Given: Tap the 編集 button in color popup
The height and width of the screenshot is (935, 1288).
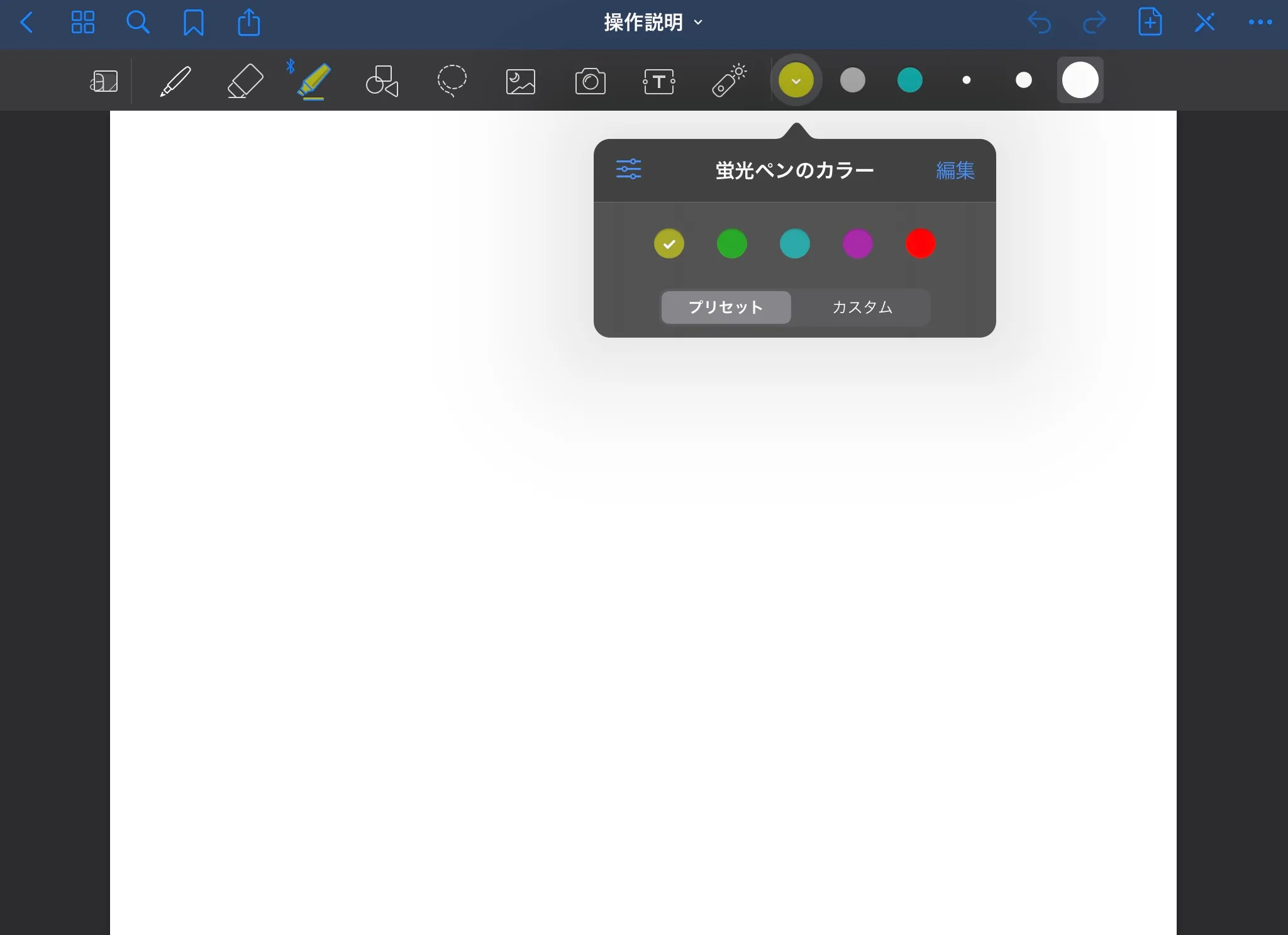Looking at the screenshot, I should coord(955,170).
